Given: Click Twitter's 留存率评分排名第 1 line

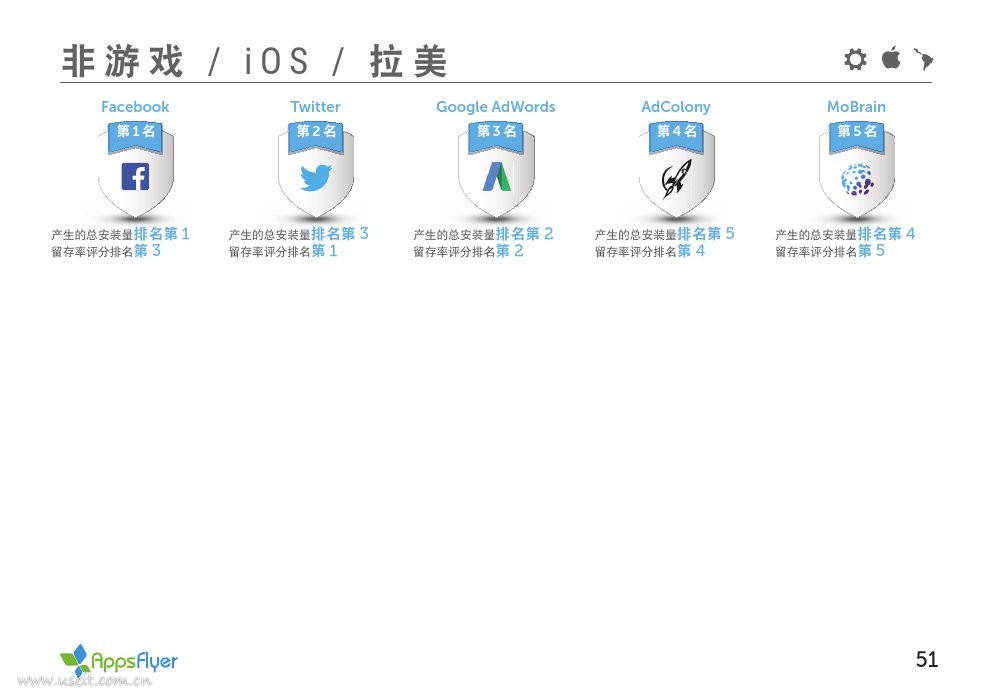Looking at the screenshot, I should (283, 251).
